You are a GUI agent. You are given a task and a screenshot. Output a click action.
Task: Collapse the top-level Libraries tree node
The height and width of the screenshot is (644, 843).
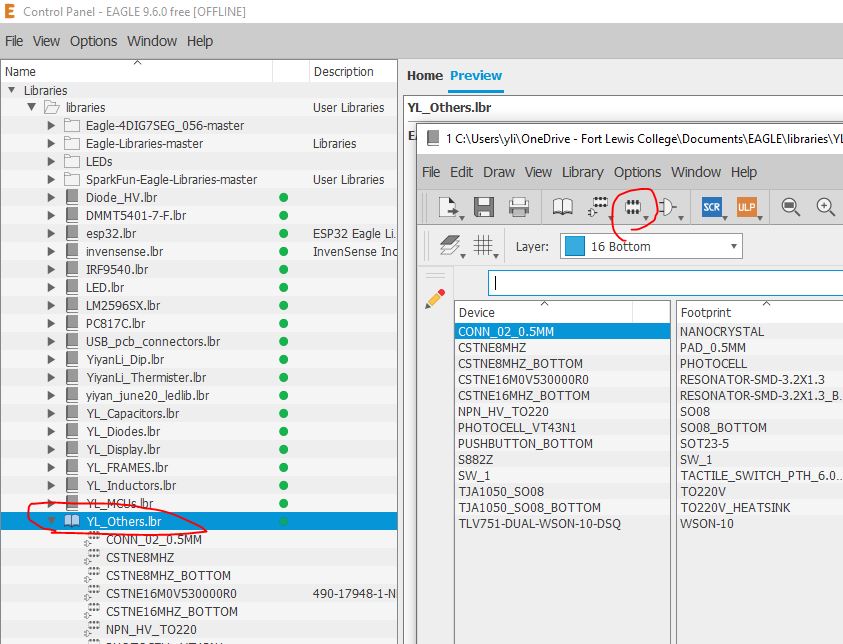pos(11,90)
